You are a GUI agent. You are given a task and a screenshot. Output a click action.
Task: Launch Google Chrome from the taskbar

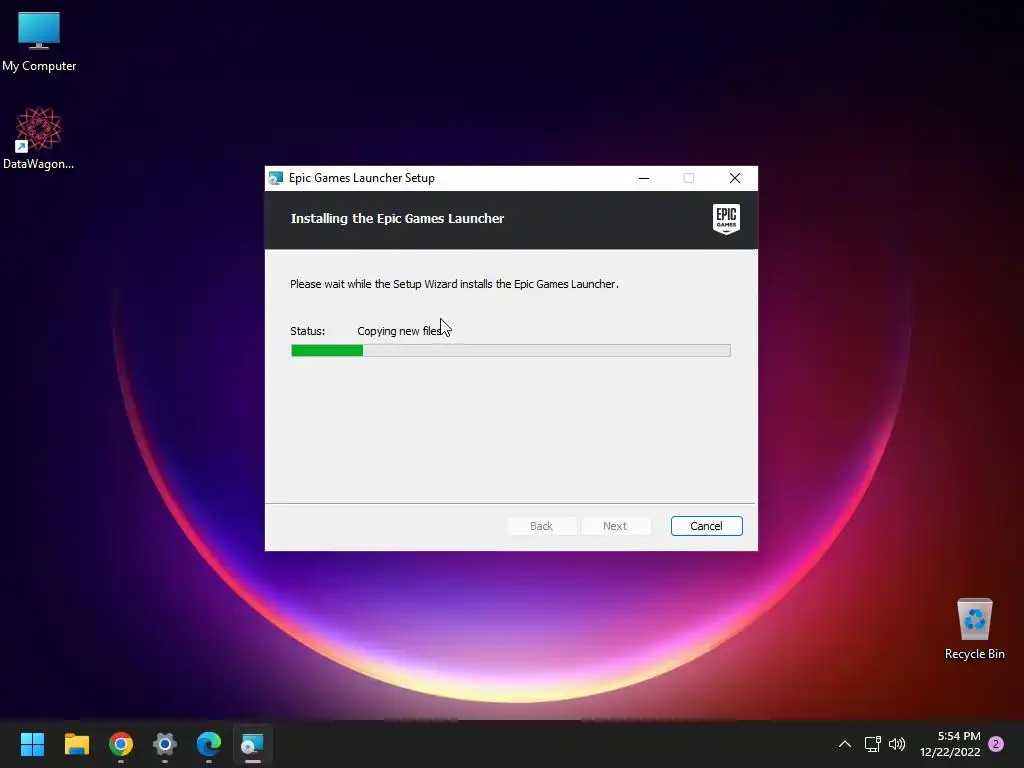[x=121, y=744]
